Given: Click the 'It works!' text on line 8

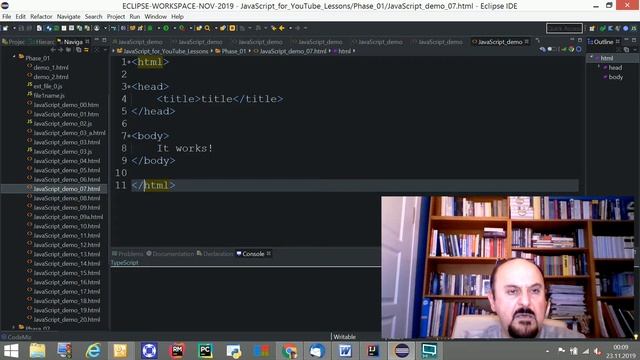Looking at the screenshot, I should pyautogui.click(x=185, y=148).
